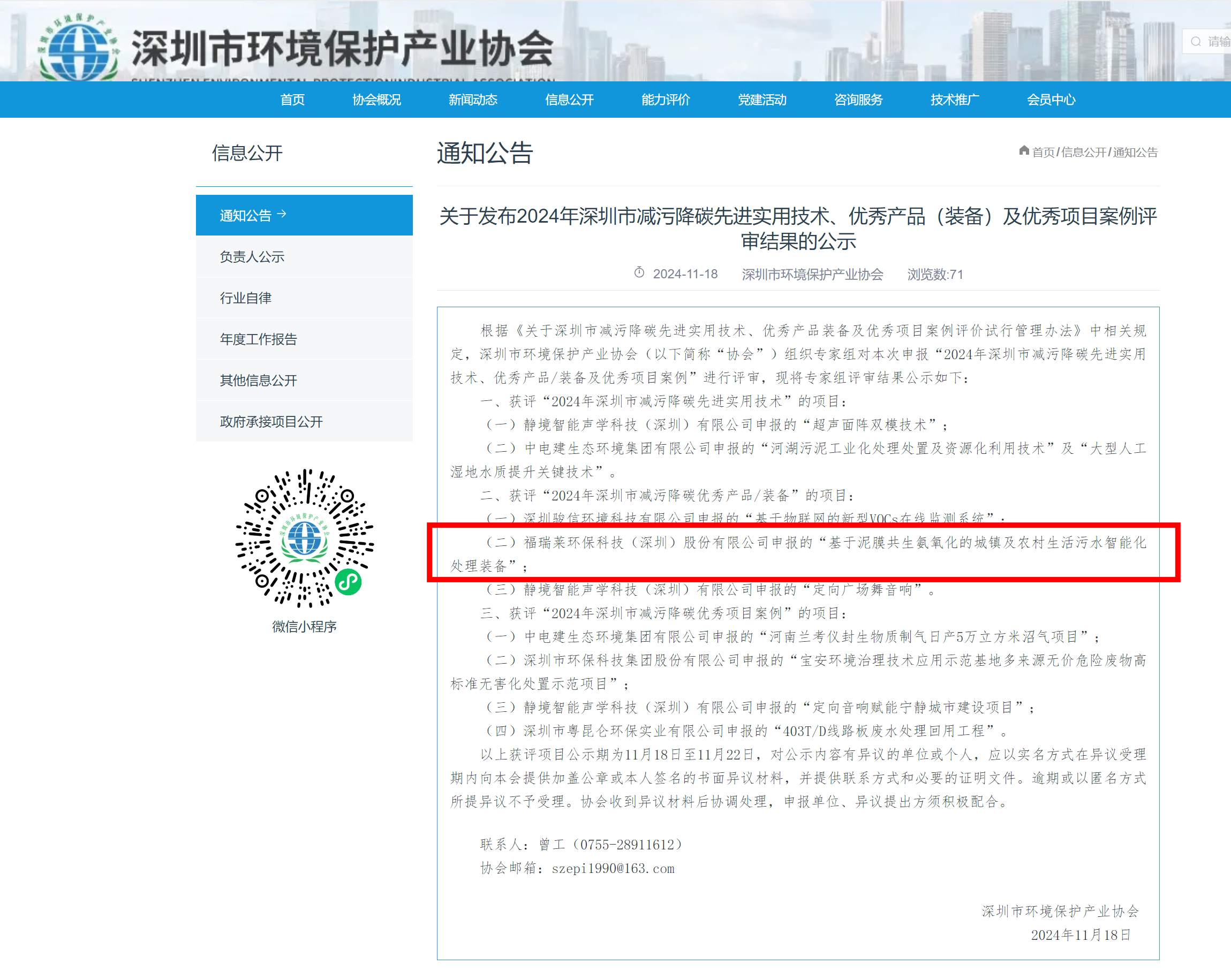1231x980 pixels.
Task: Click the search magnifier icon
Action: coord(1196,42)
